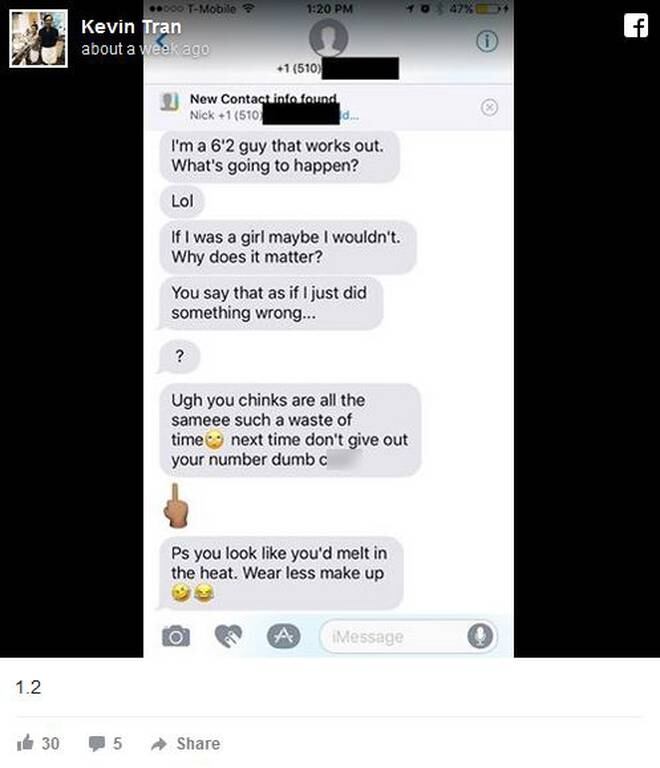The image size is (660, 768).
Task: Open the comments speech bubble icon
Action: tap(96, 744)
